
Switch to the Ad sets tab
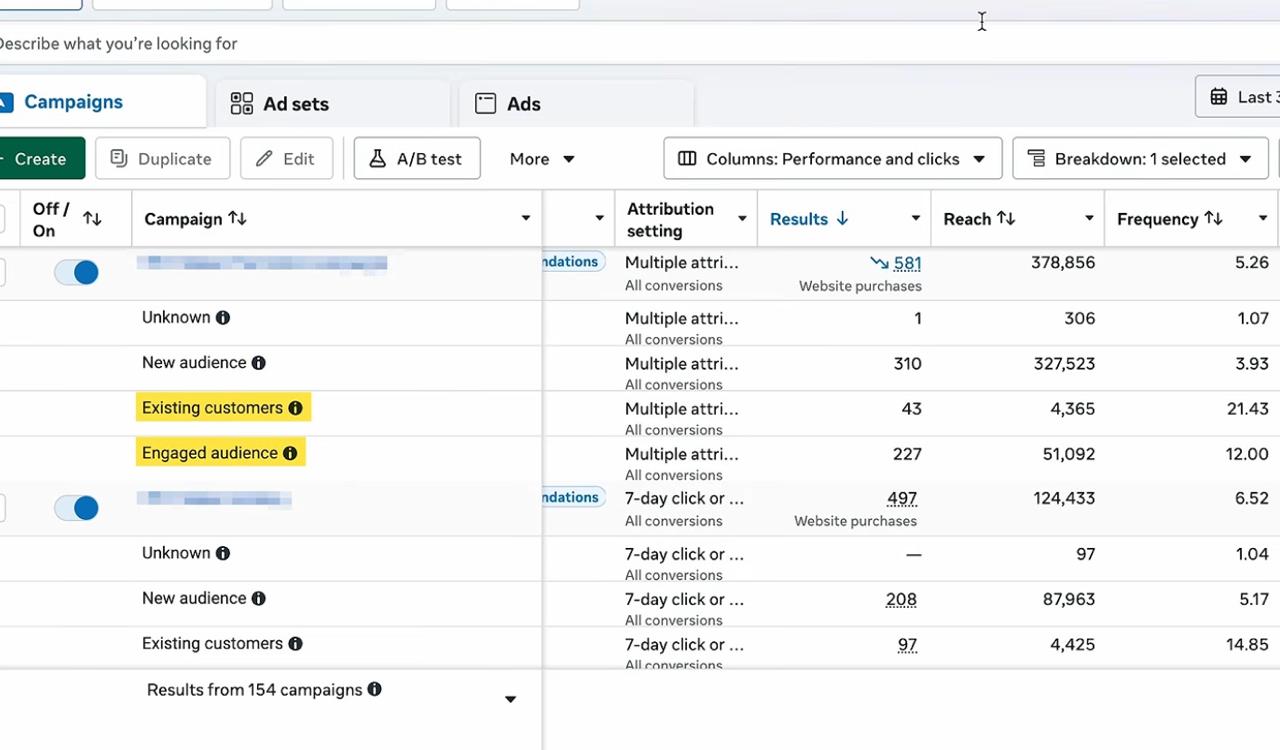click(332, 104)
